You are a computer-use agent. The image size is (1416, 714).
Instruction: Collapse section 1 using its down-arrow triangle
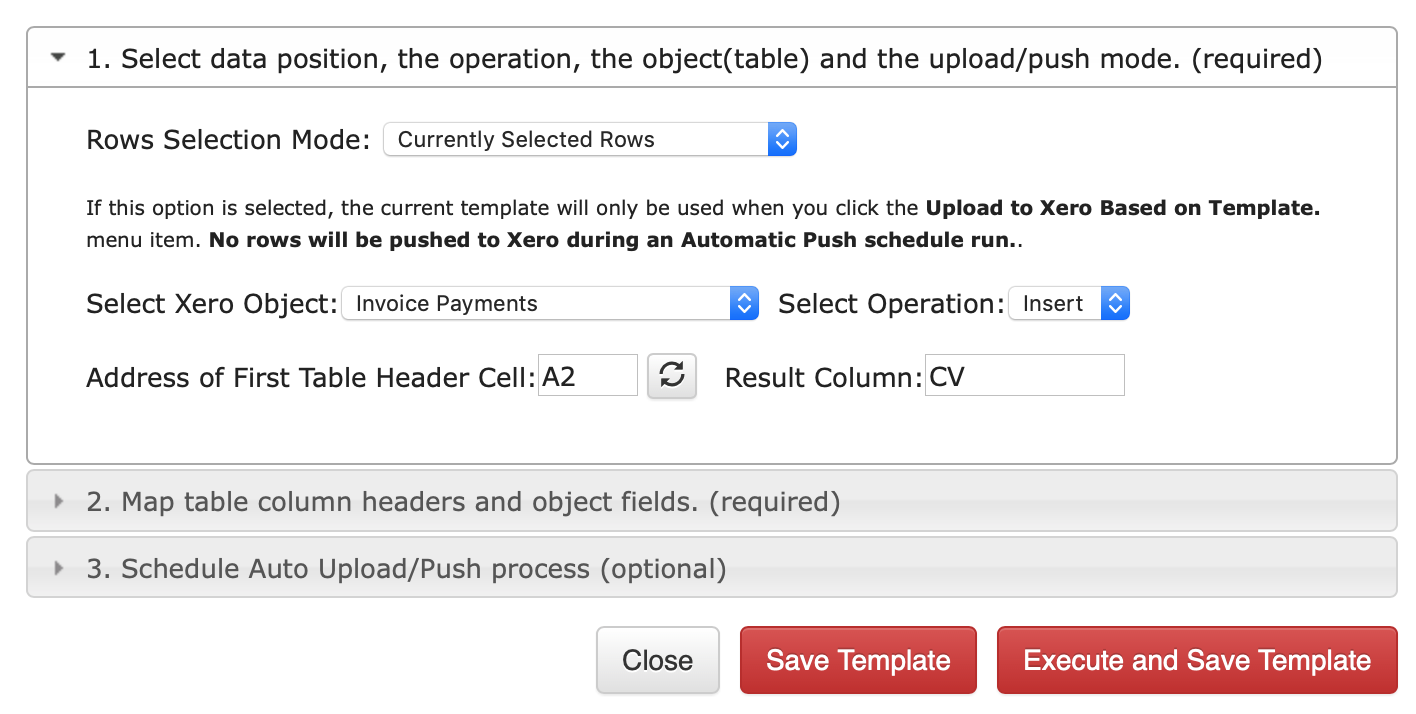(x=58, y=59)
